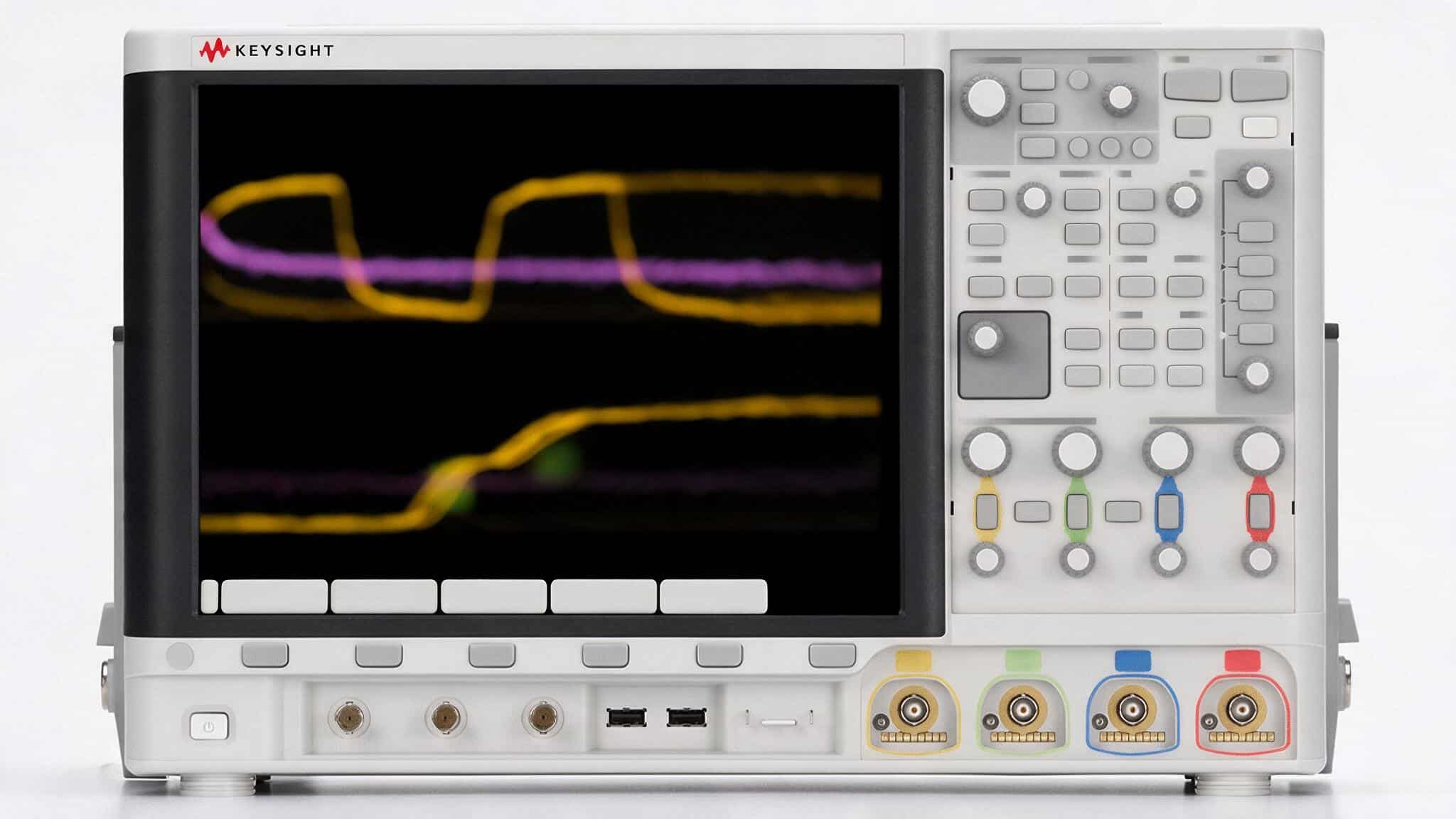
Task: Click the power button beside the front-panel connectors
Action: [x=208, y=727]
